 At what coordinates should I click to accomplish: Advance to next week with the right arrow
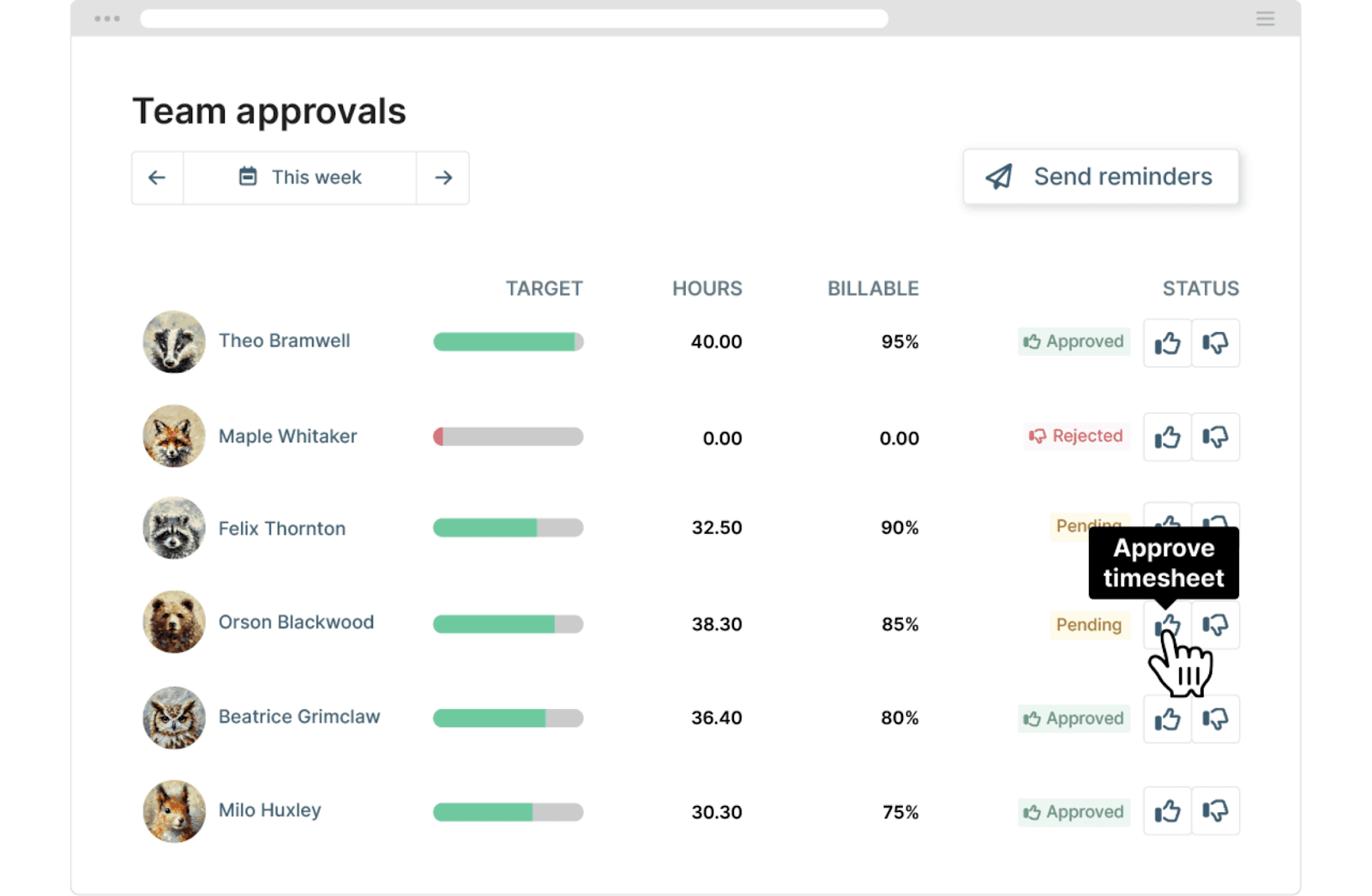click(x=443, y=177)
